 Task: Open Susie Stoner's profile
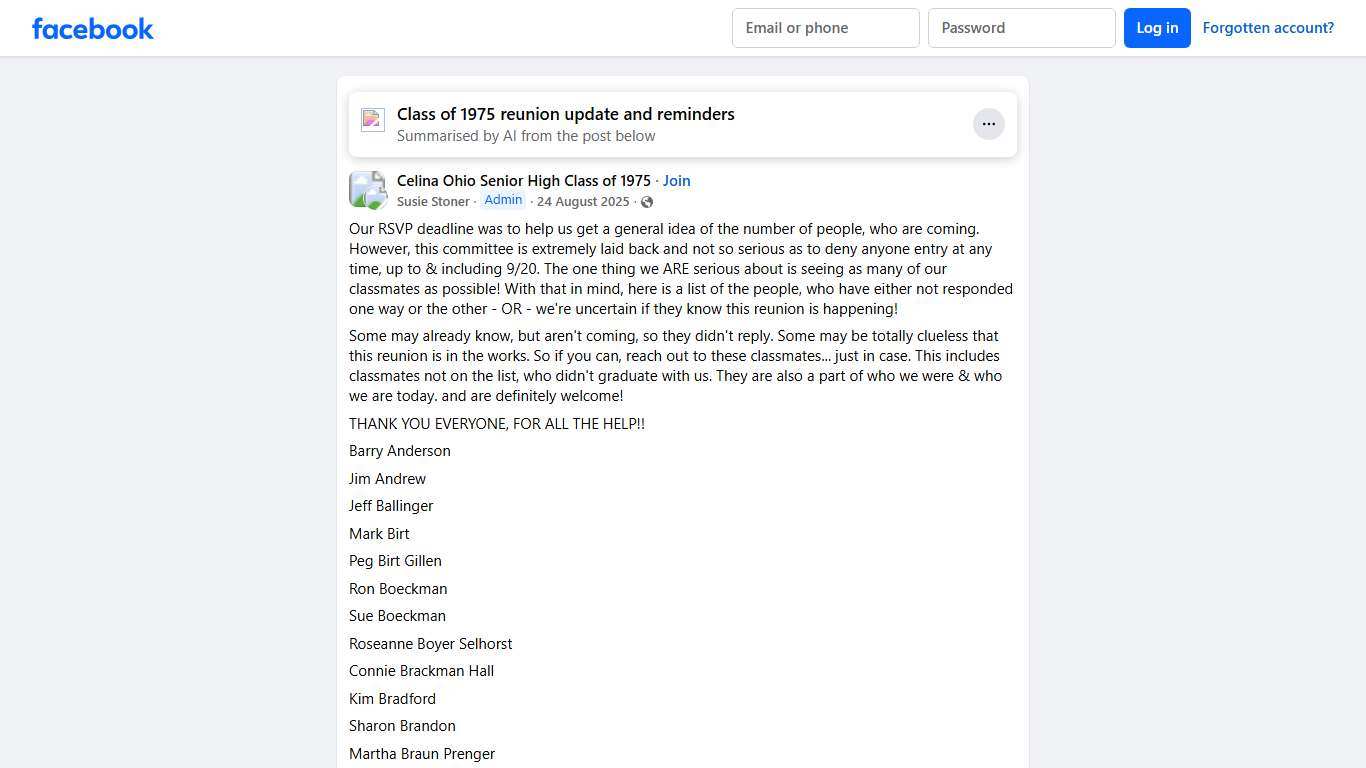coord(433,202)
